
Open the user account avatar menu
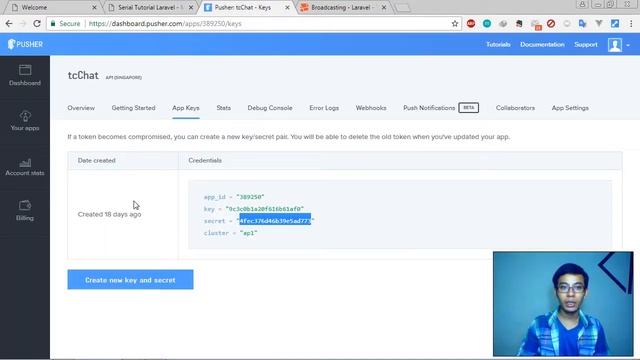point(618,44)
